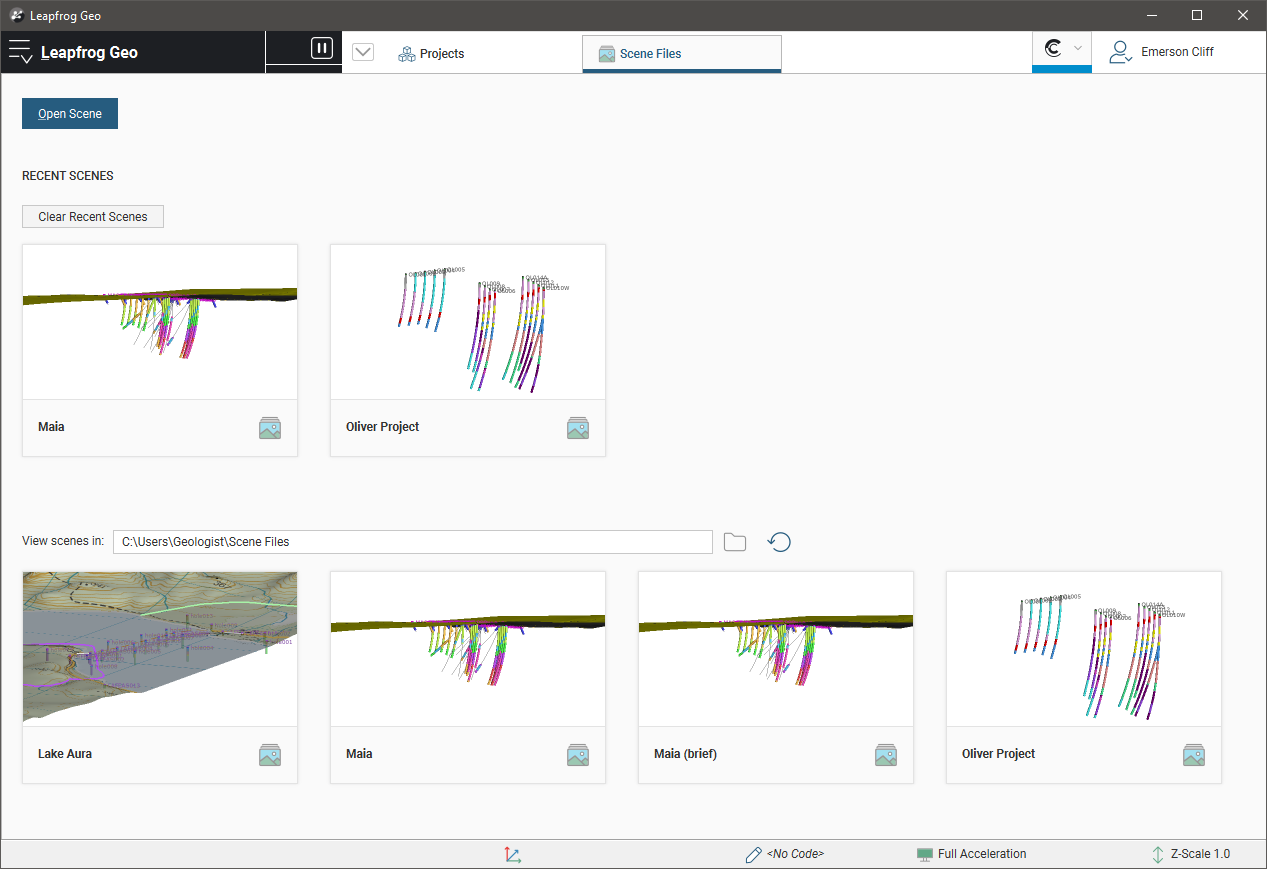Click the scene folder path input field

pos(413,542)
